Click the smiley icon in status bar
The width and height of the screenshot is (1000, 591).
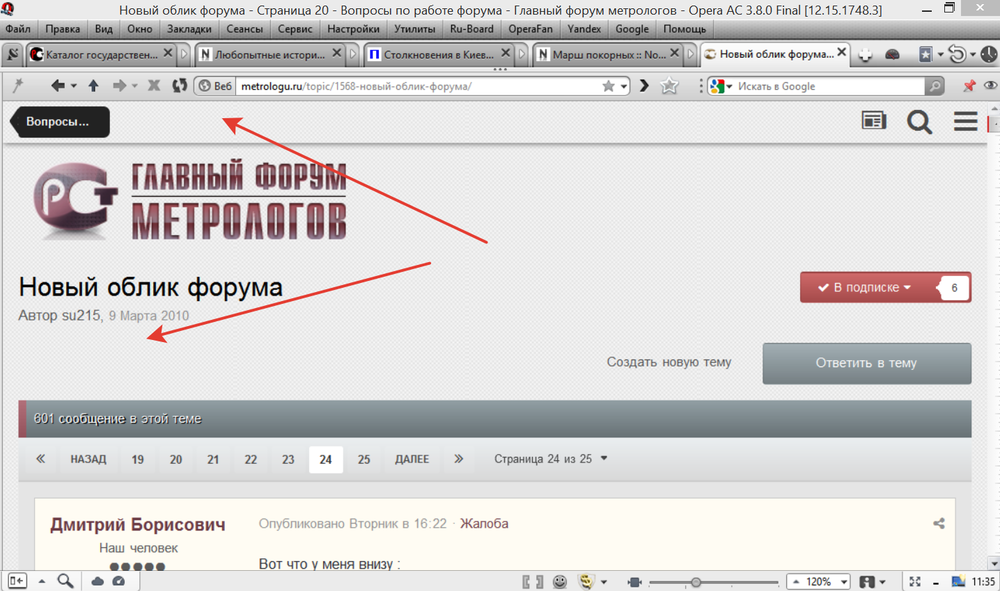560,581
